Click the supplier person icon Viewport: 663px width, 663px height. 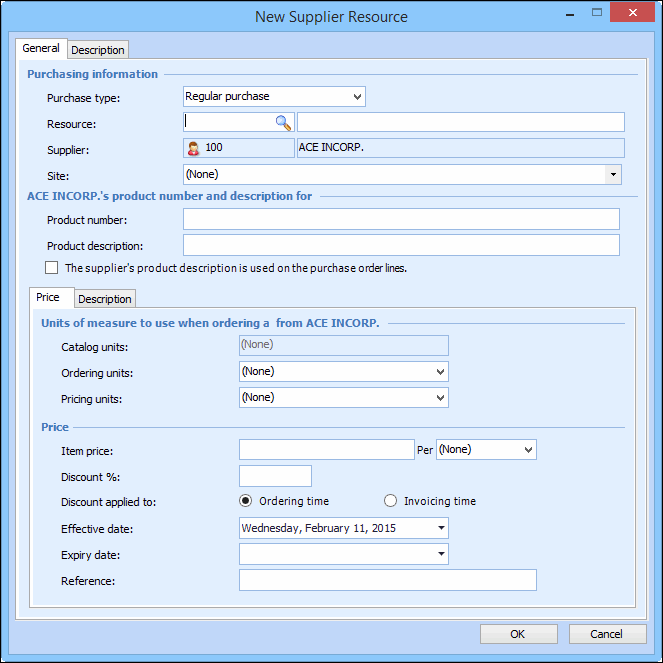(x=193, y=148)
